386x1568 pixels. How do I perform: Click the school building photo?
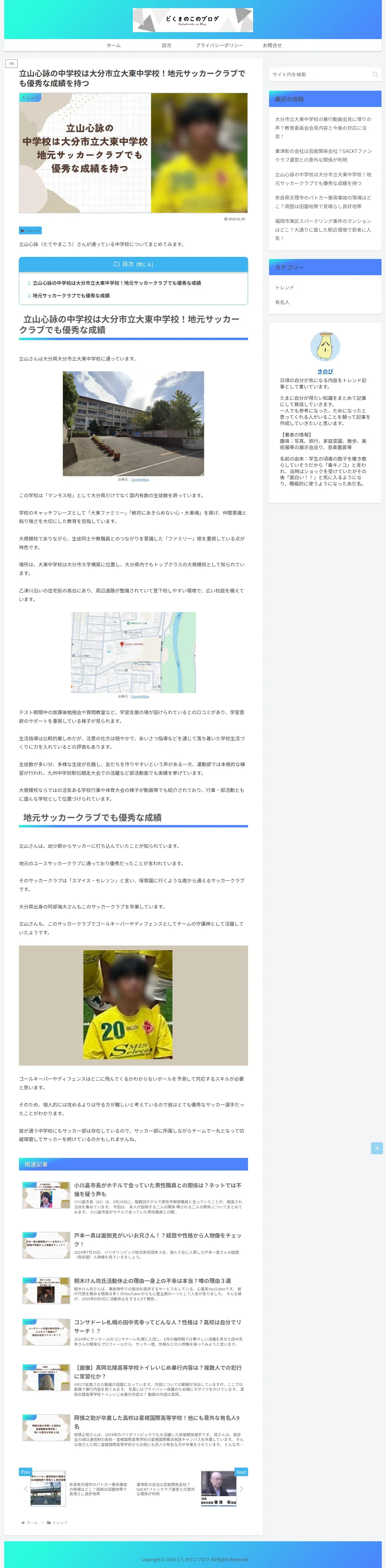tap(133, 424)
